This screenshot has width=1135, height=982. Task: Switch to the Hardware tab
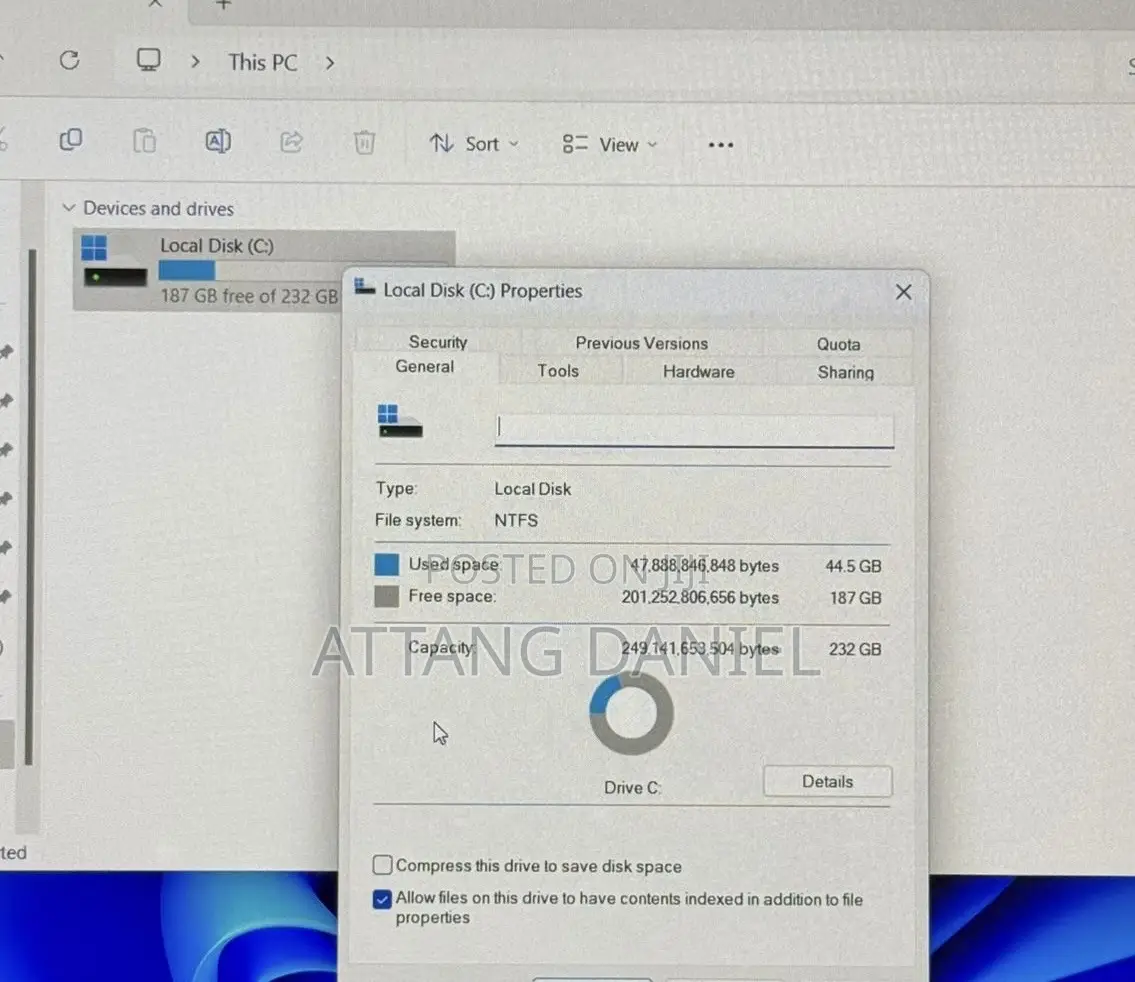(698, 371)
